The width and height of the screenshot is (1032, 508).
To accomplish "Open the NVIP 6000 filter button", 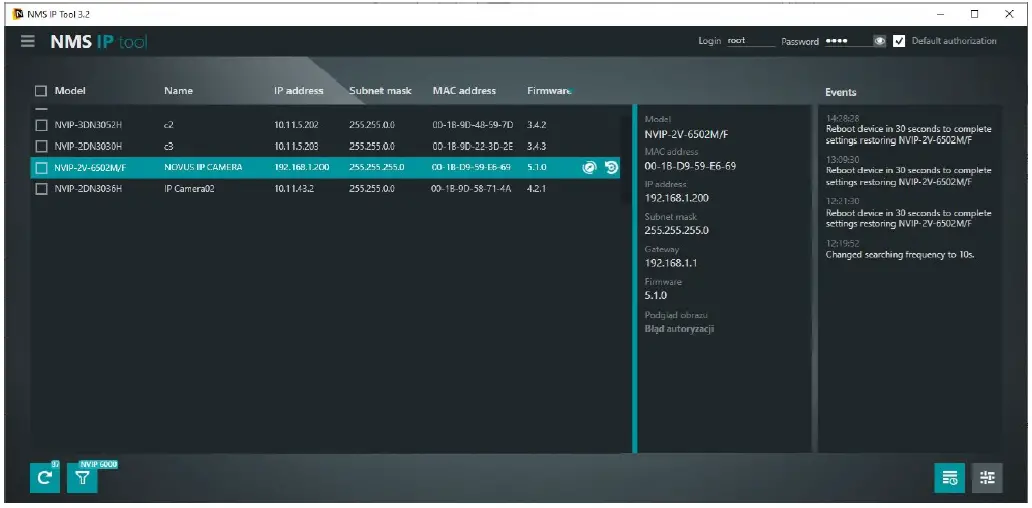I will pyautogui.click(x=82, y=478).
